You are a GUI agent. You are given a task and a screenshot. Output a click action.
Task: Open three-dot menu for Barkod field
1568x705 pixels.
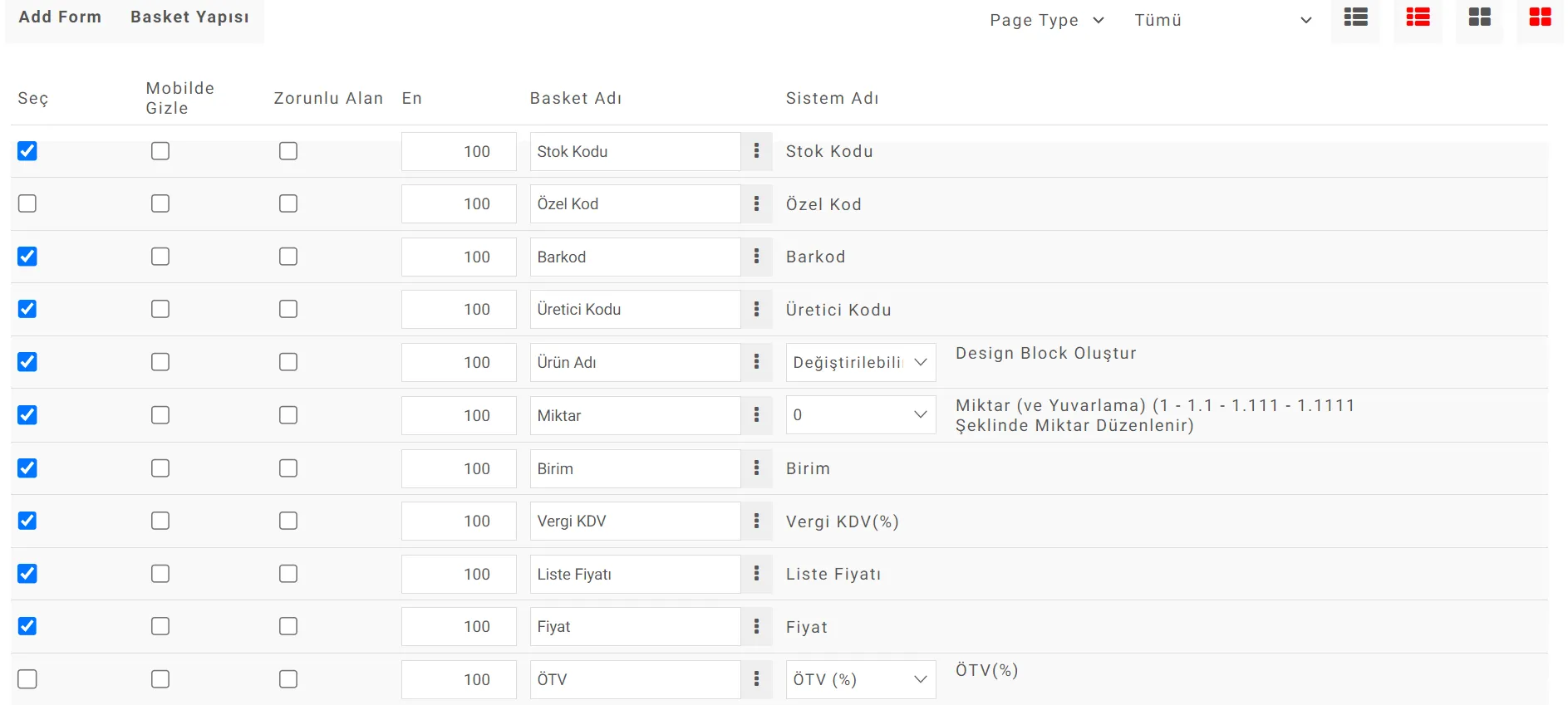pyautogui.click(x=756, y=257)
